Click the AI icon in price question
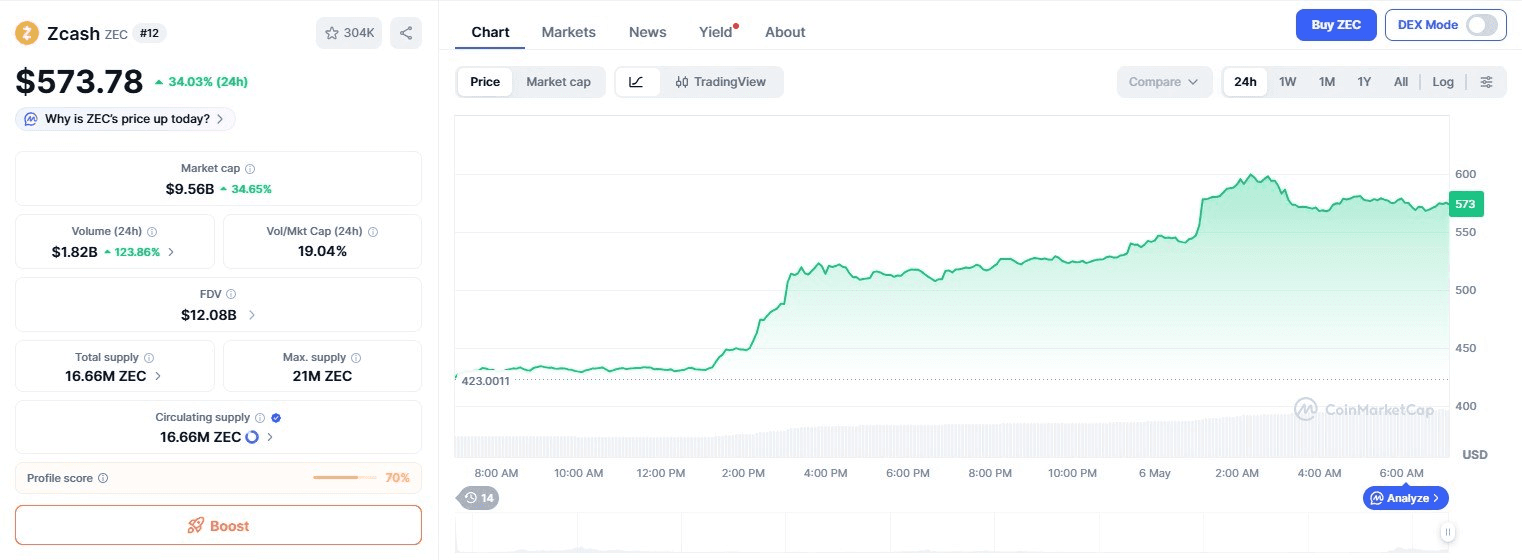Screen dimensions: 1522x560 (31, 119)
